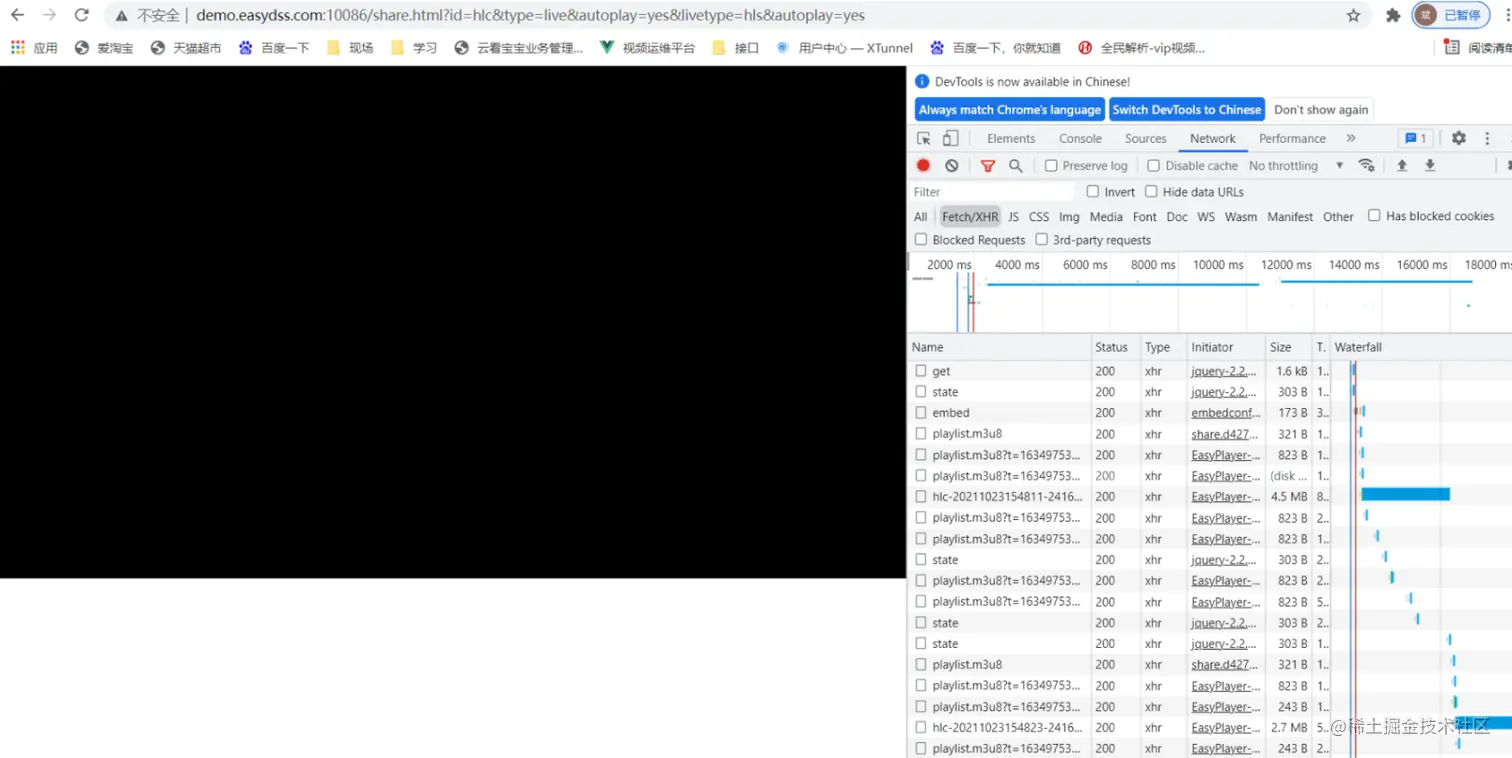This screenshot has height=758, width=1512.
Task: Switch to the Sources tab
Action: click(1145, 138)
